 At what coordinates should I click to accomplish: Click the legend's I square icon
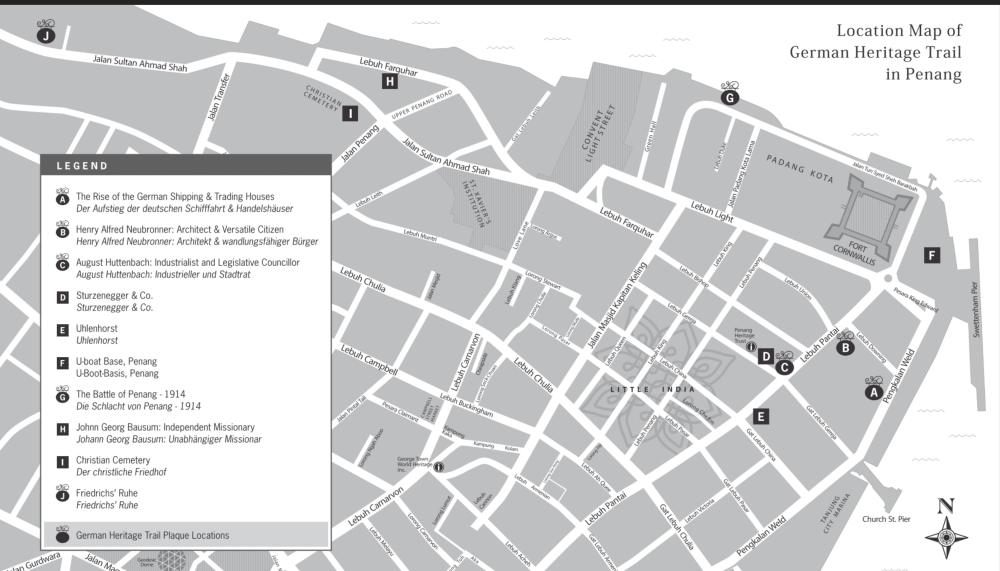click(x=62, y=462)
